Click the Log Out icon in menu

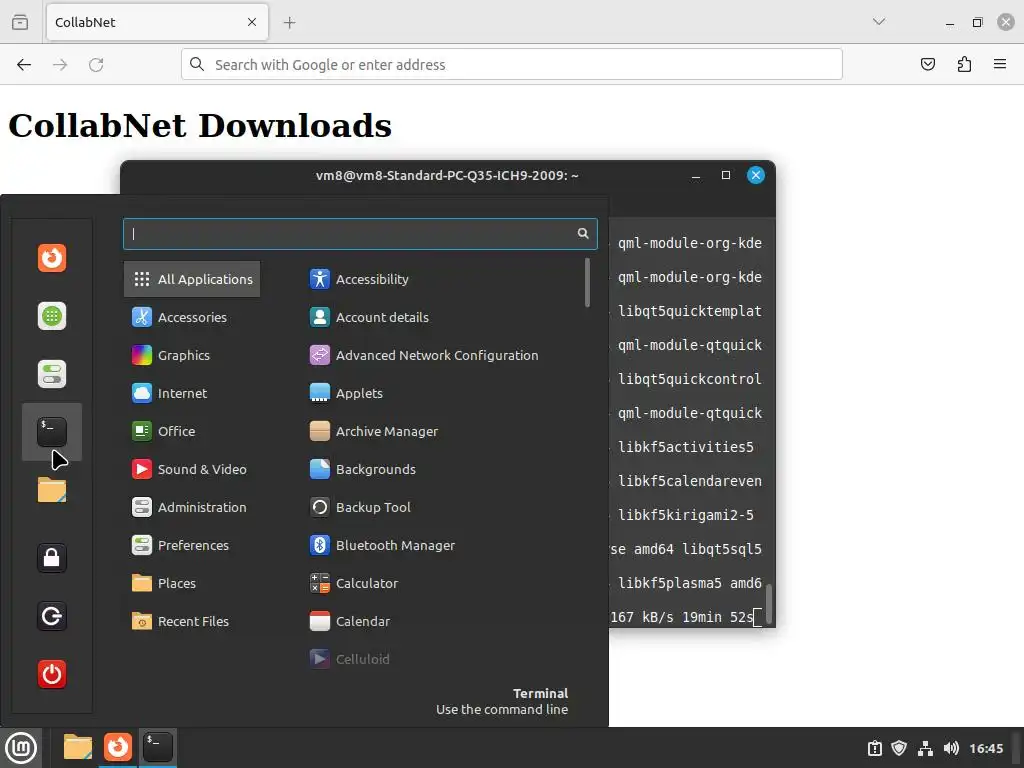click(x=52, y=616)
